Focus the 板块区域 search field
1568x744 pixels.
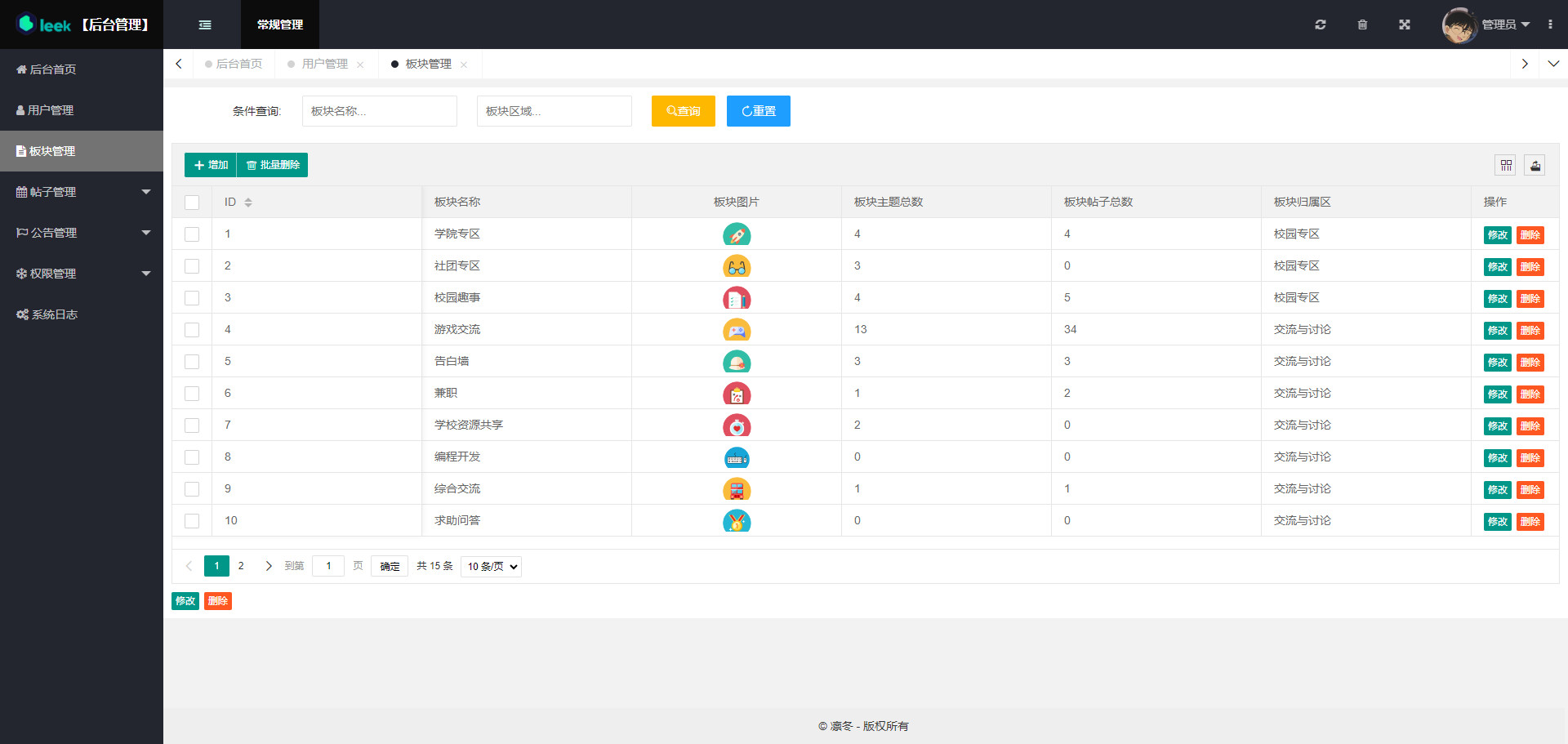pyautogui.click(x=555, y=111)
